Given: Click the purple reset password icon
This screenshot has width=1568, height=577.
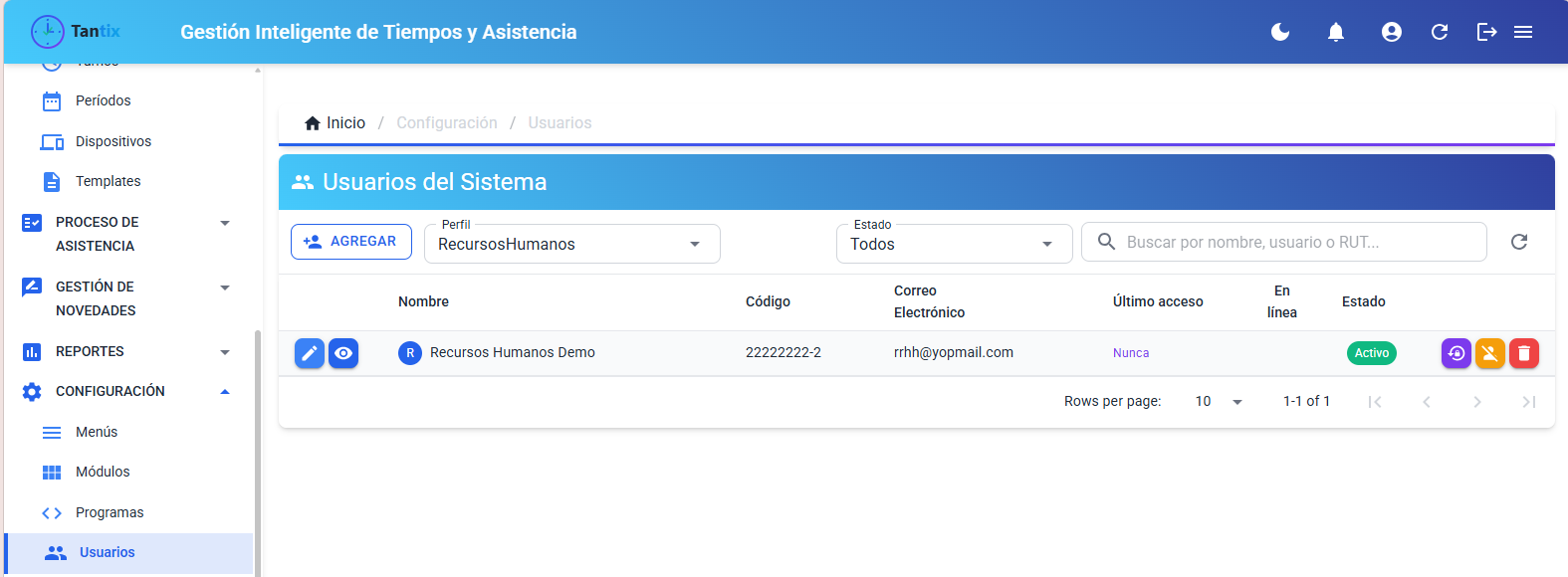Looking at the screenshot, I should [x=1456, y=353].
